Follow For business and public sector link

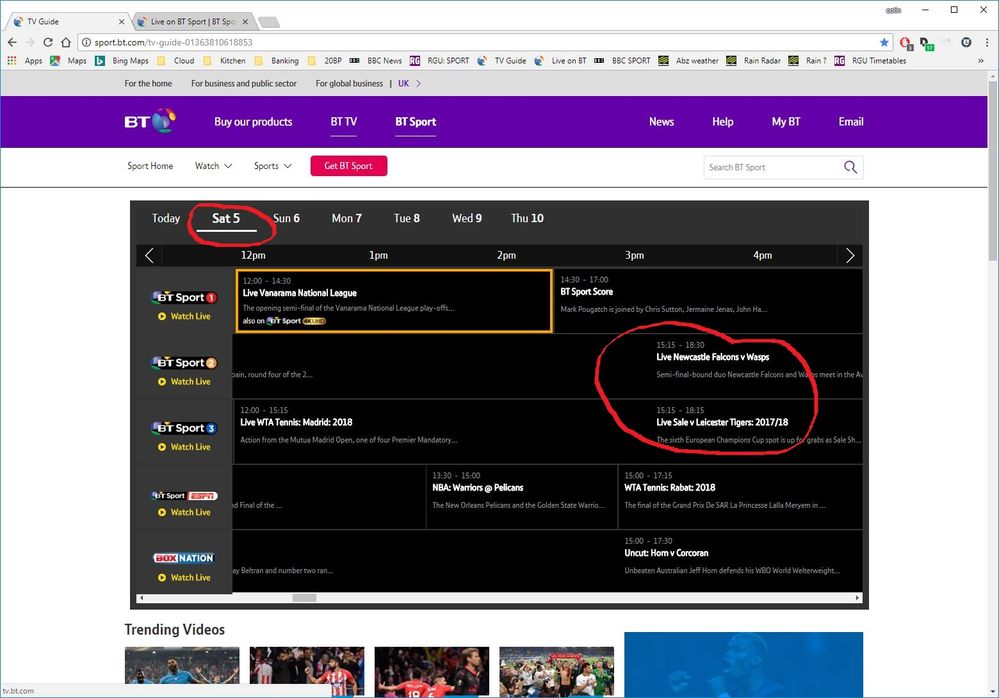click(243, 83)
